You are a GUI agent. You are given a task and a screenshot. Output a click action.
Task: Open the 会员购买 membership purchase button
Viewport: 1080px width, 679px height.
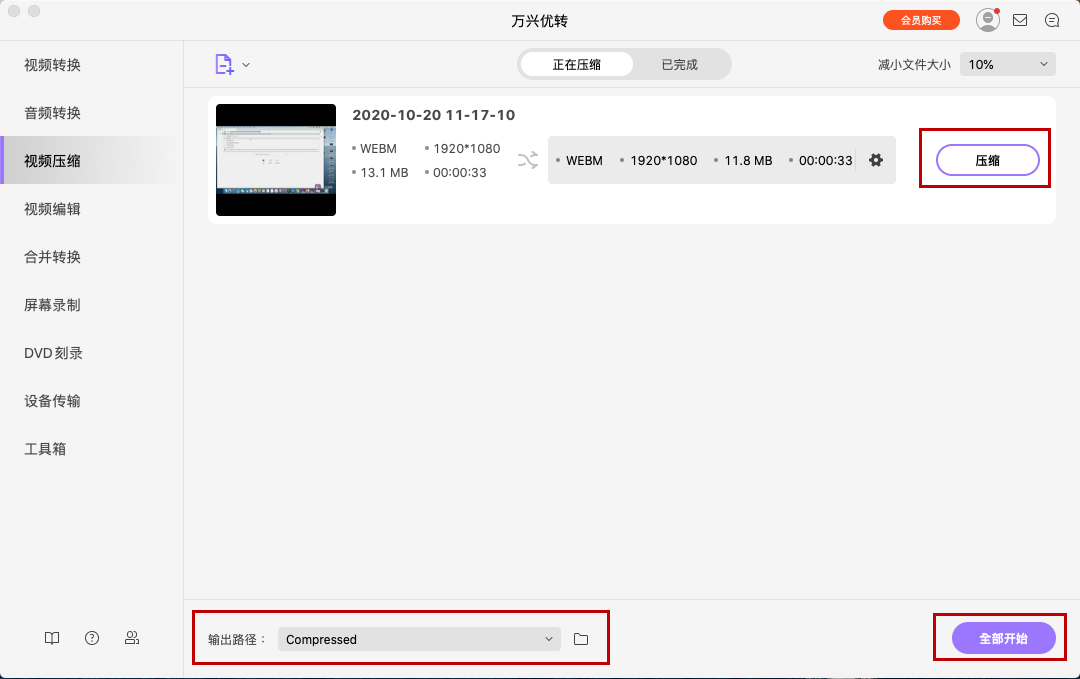click(x=921, y=19)
